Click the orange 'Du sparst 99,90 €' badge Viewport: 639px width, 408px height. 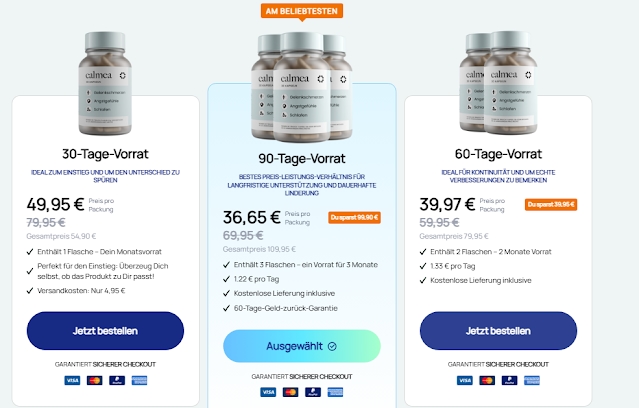(x=355, y=218)
